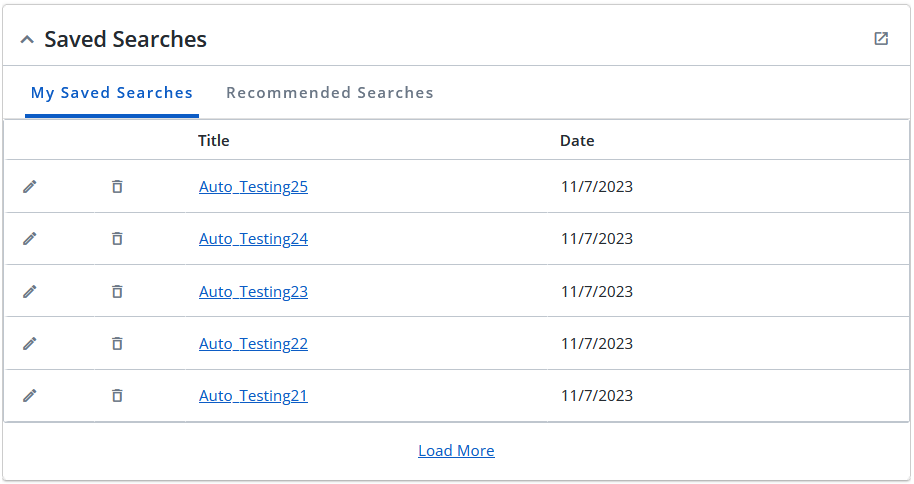The height and width of the screenshot is (484, 914).
Task: Delete the Auto_Testing21 saved search
Action: (117, 395)
